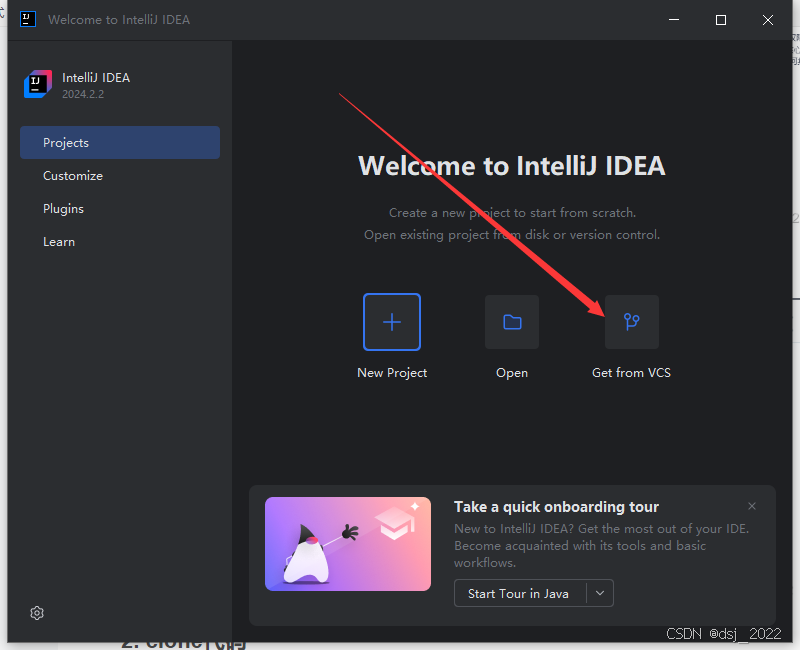The width and height of the screenshot is (800, 650).
Task: Expand the Start Tour dropdown arrow
Action: tap(600, 593)
